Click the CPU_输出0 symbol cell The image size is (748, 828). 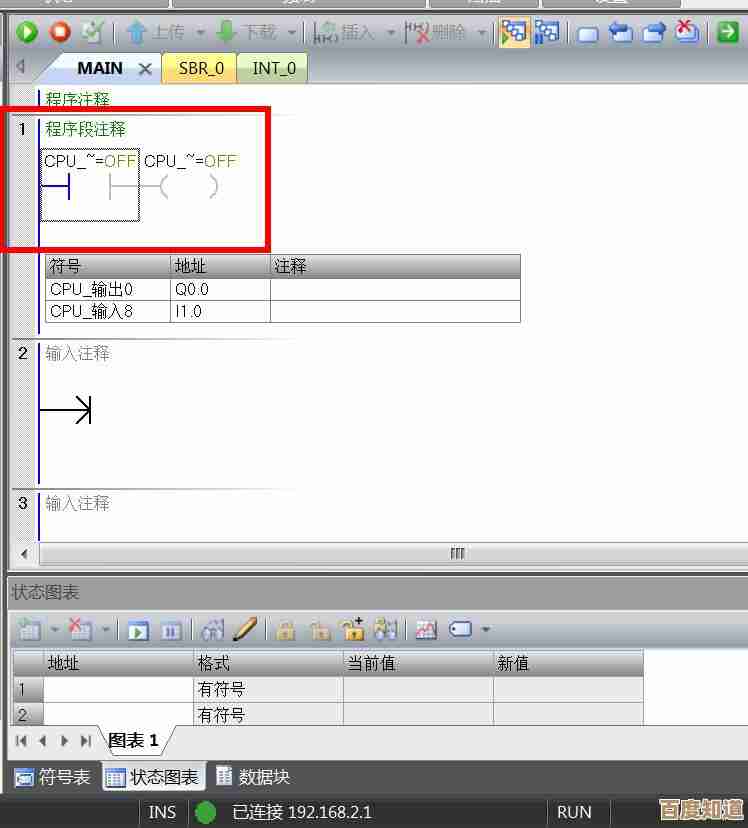108,289
